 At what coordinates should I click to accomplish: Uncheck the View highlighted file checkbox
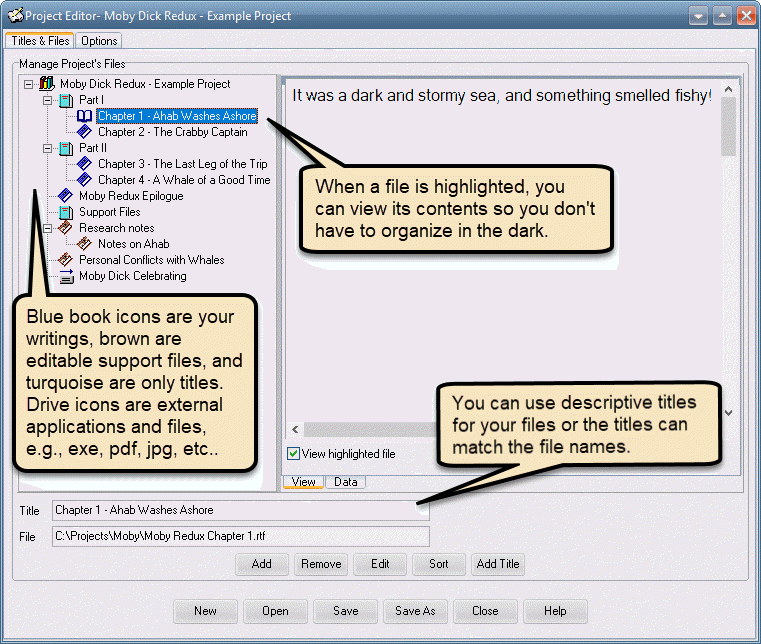tap(293, 454)
